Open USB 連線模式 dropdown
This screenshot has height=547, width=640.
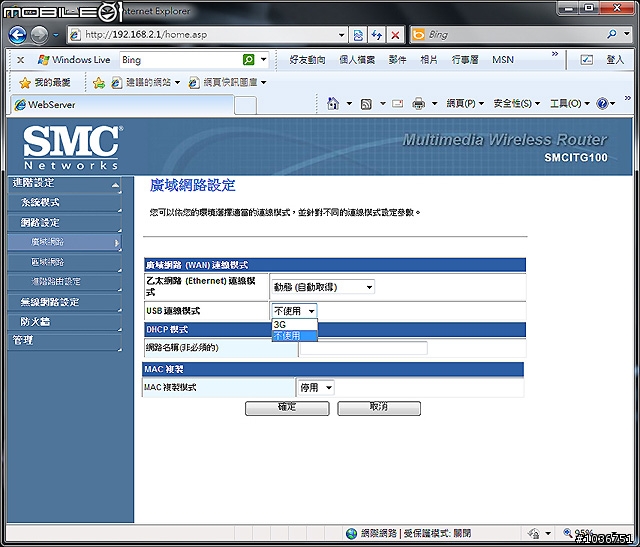click(x=294, y=311)
